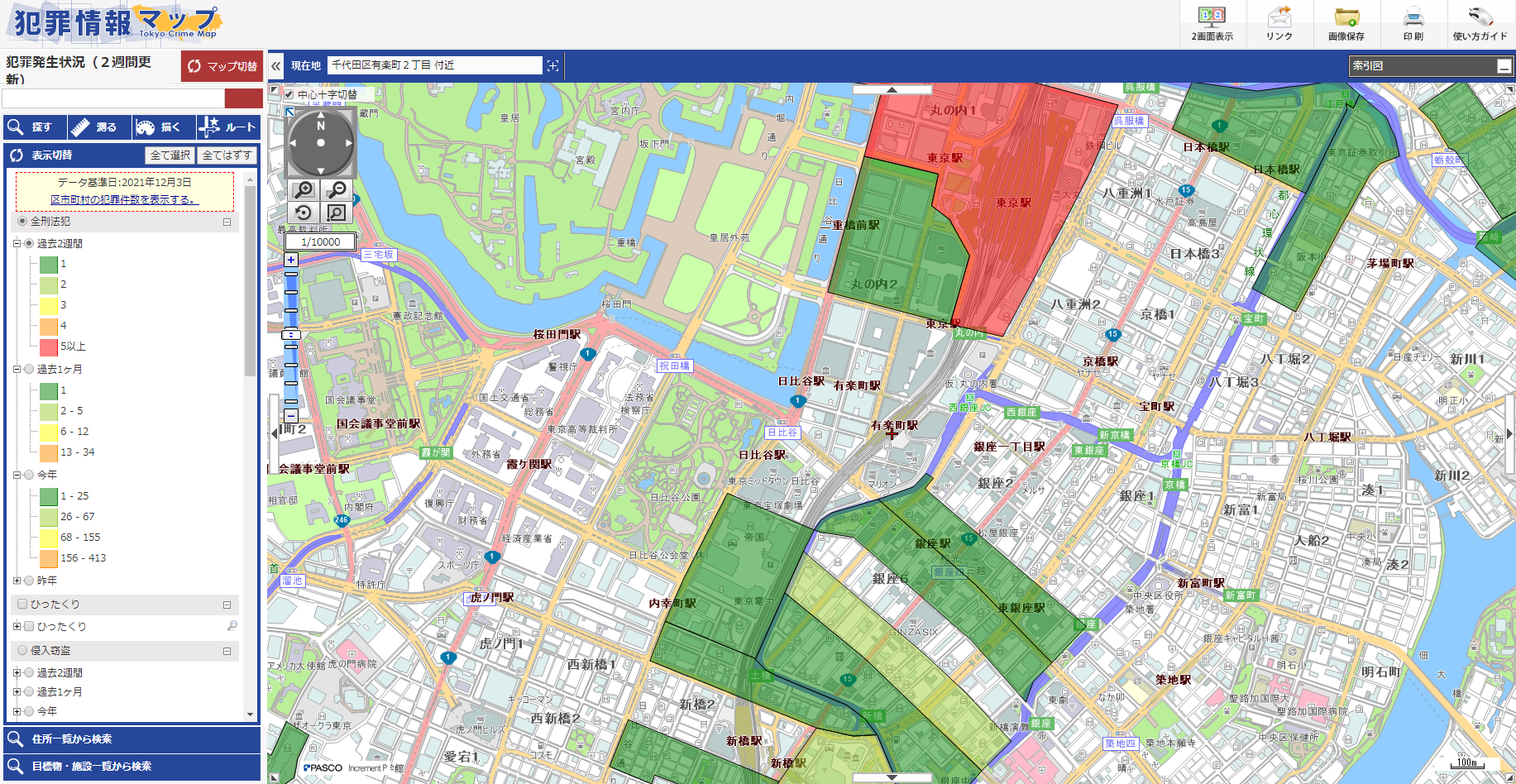Select the 過去1ヶ月 radio button under 全刑法犯

pos(30,370)
